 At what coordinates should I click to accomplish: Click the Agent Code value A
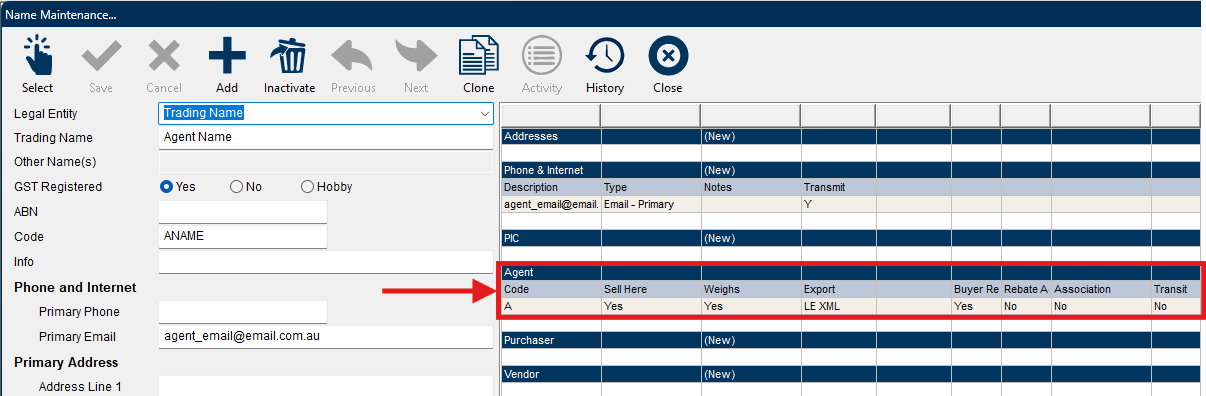(x=550, y=306)
